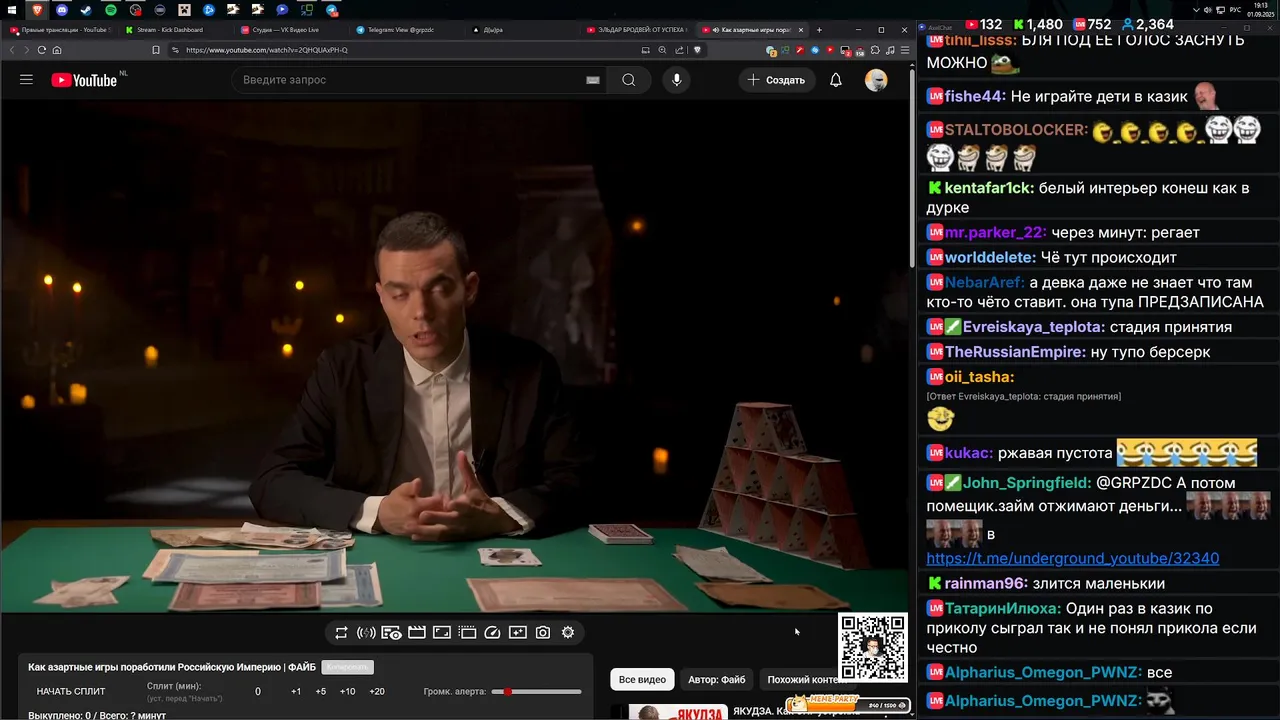
Task: Go to YouTube home via logo
Action: coord(85,80)
